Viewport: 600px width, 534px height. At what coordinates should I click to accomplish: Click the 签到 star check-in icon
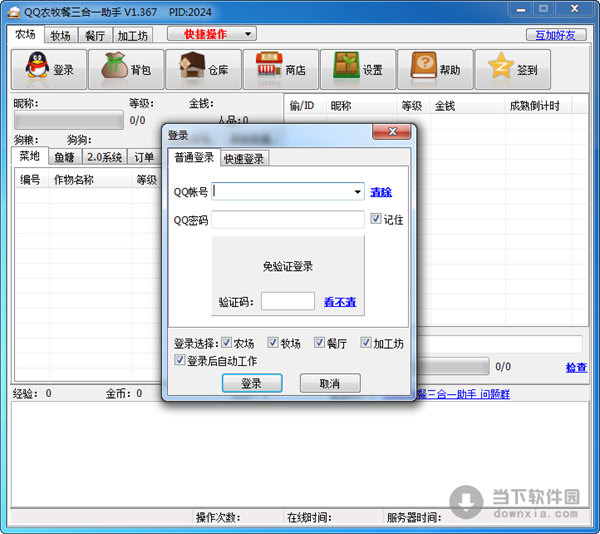point(513,69)
